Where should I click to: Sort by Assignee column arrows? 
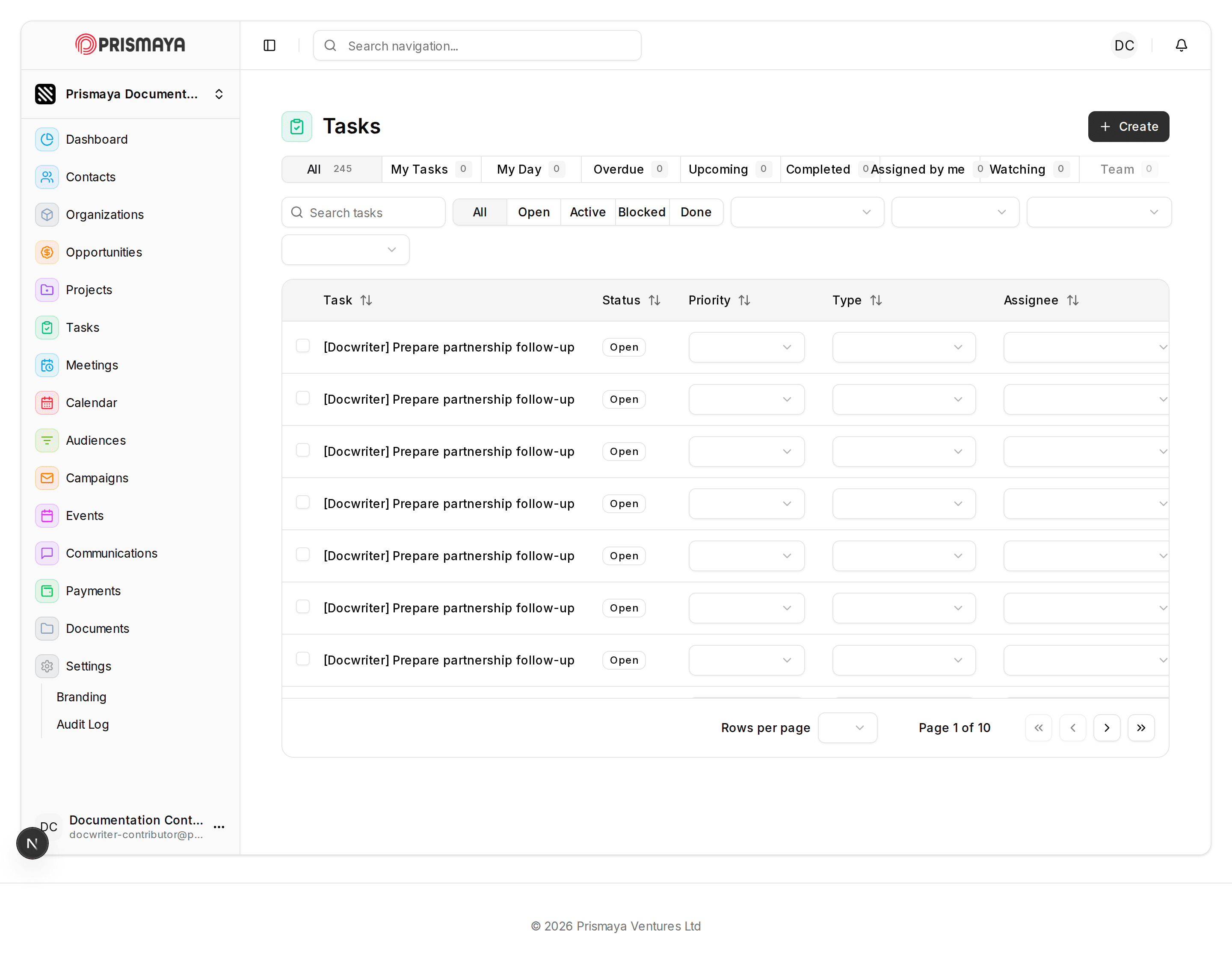pyautogui.click(x=1072, y=300)
